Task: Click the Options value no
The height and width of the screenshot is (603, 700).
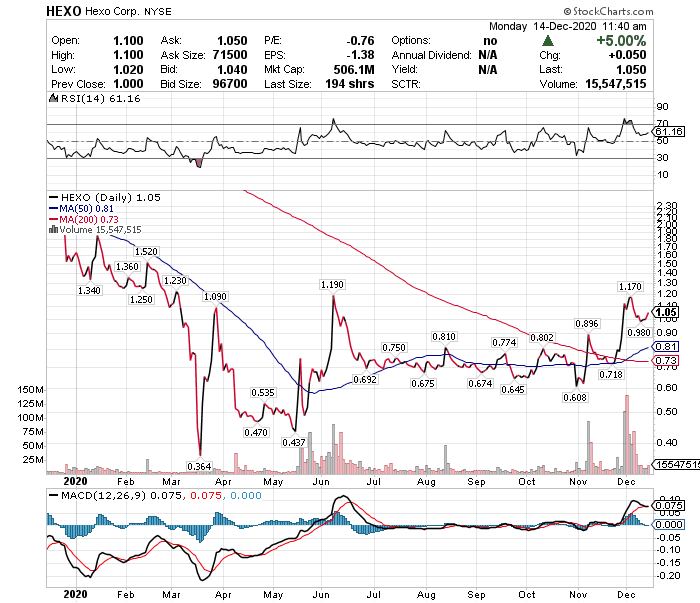Action: click(x=490, y=41)
